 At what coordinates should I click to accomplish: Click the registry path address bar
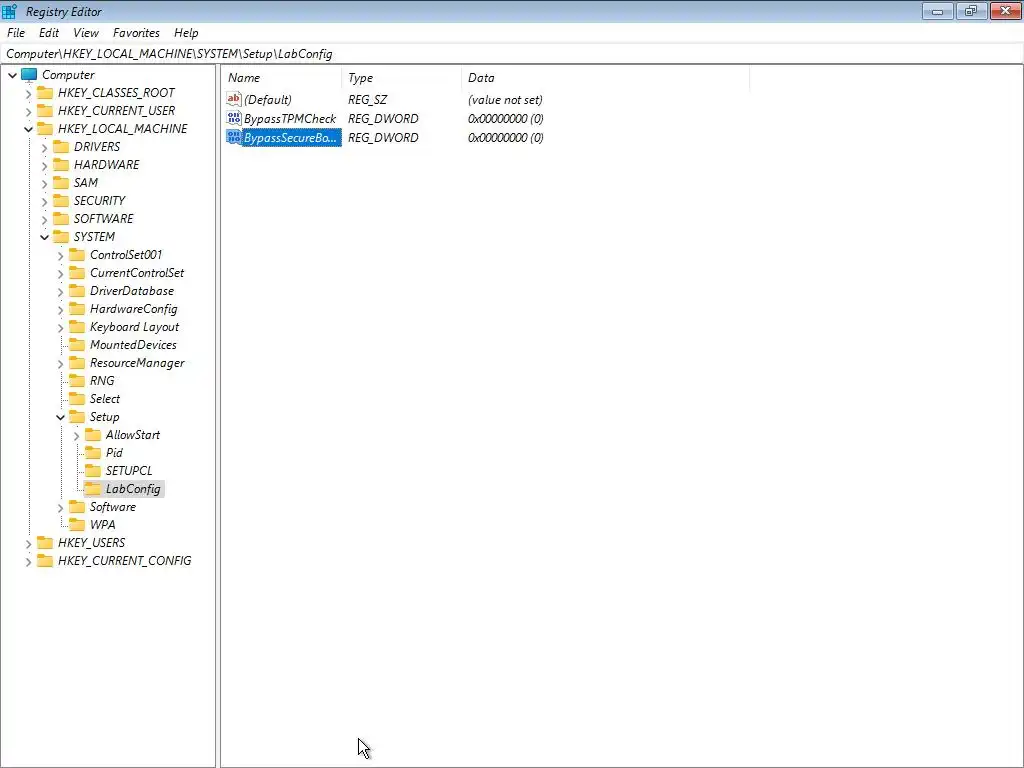pyautogui.click(x=511, y=54)
